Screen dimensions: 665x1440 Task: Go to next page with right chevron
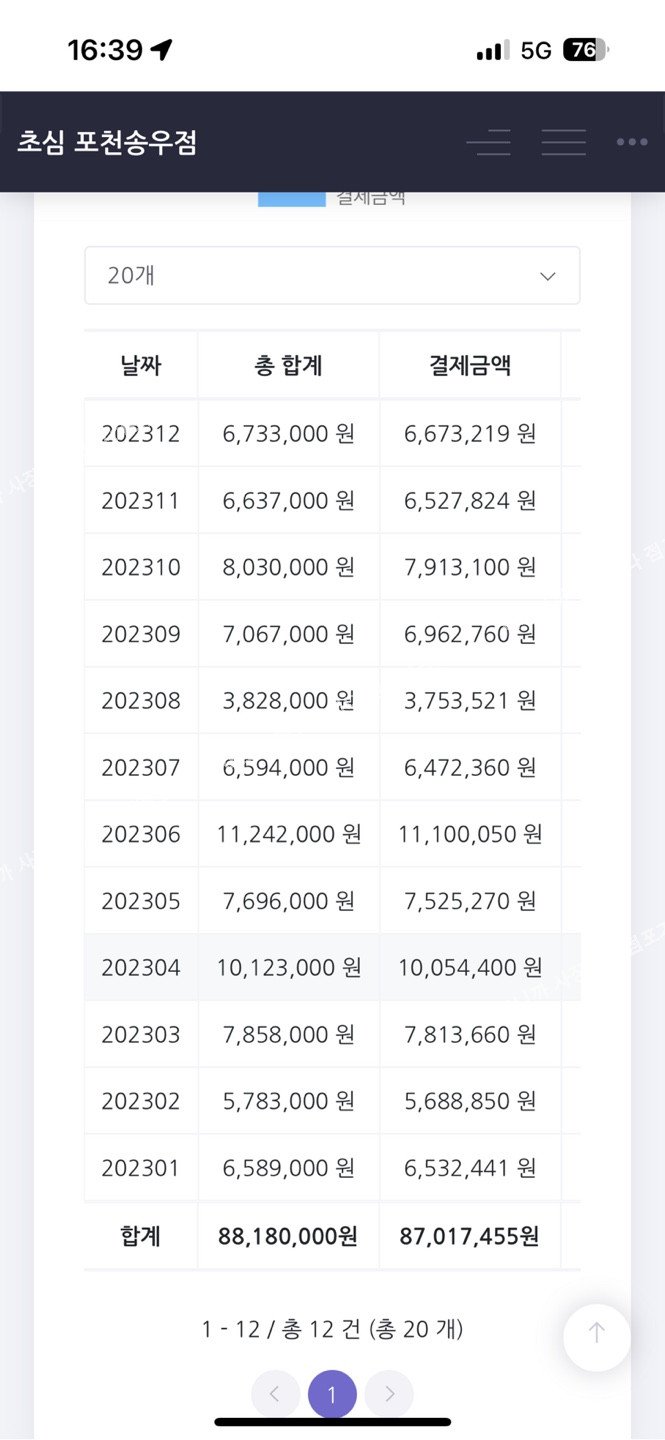(389, 1394)
